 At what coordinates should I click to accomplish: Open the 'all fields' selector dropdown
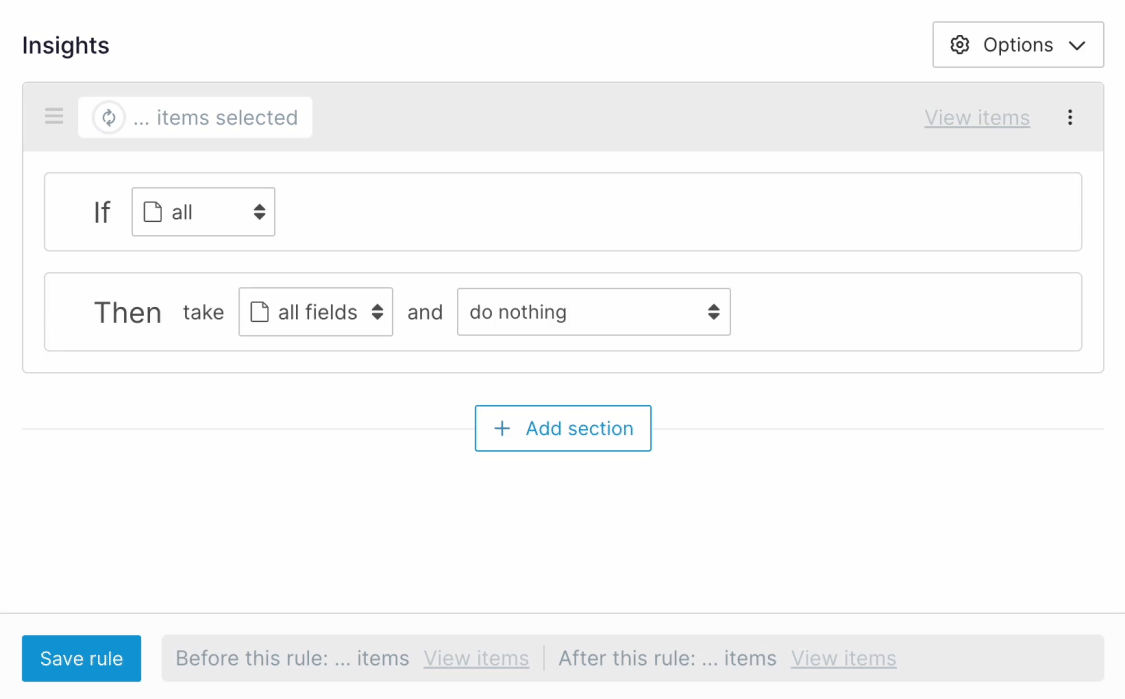coord(316,312)
